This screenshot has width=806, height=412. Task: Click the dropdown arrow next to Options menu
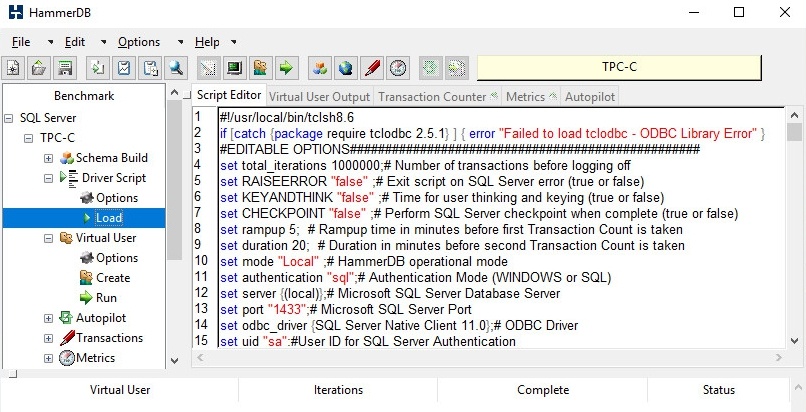tap(180, 42)
